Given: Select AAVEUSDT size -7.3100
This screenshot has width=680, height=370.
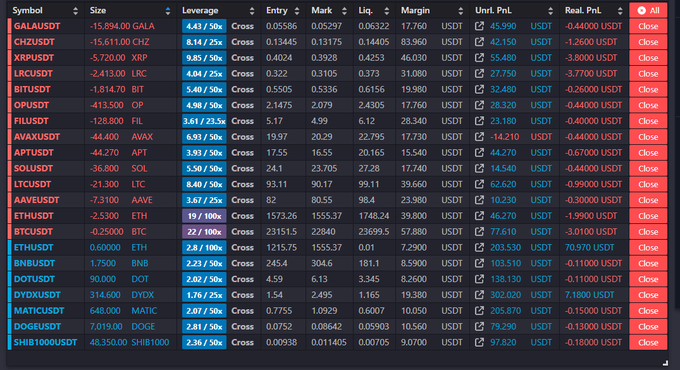Looking at the screenshot, I should click(x=104, y=200).
